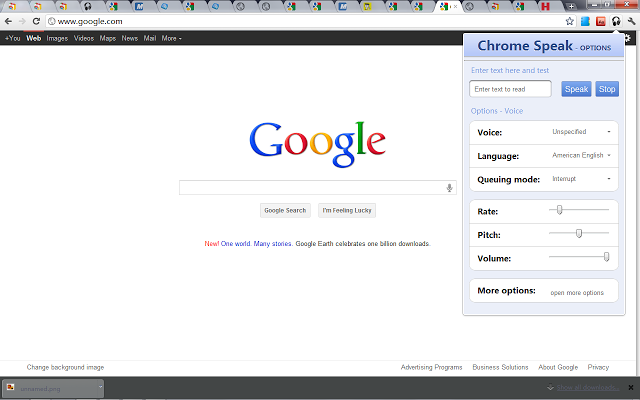Click the microphone voice search icon
Viewport: 640px width, 400px height.
point(449,187)
